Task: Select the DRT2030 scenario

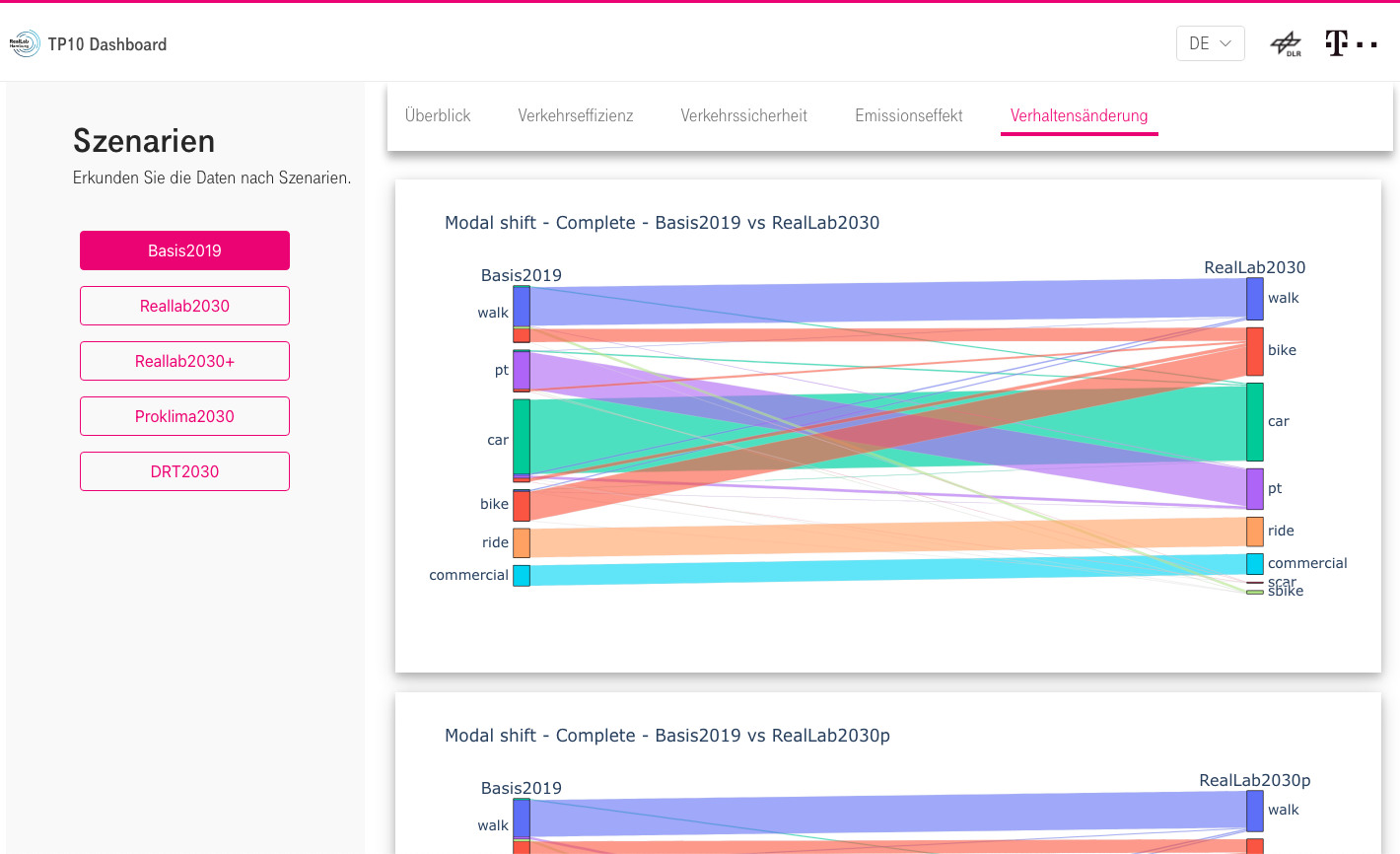Action: pos(184,471)
